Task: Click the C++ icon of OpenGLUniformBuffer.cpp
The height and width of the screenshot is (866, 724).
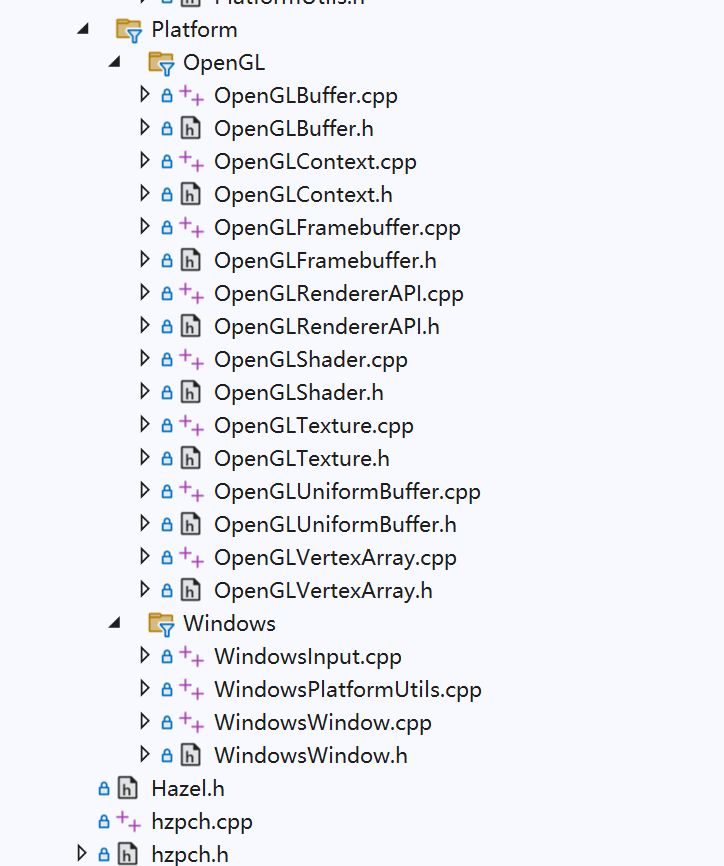Action: point(192,491)
